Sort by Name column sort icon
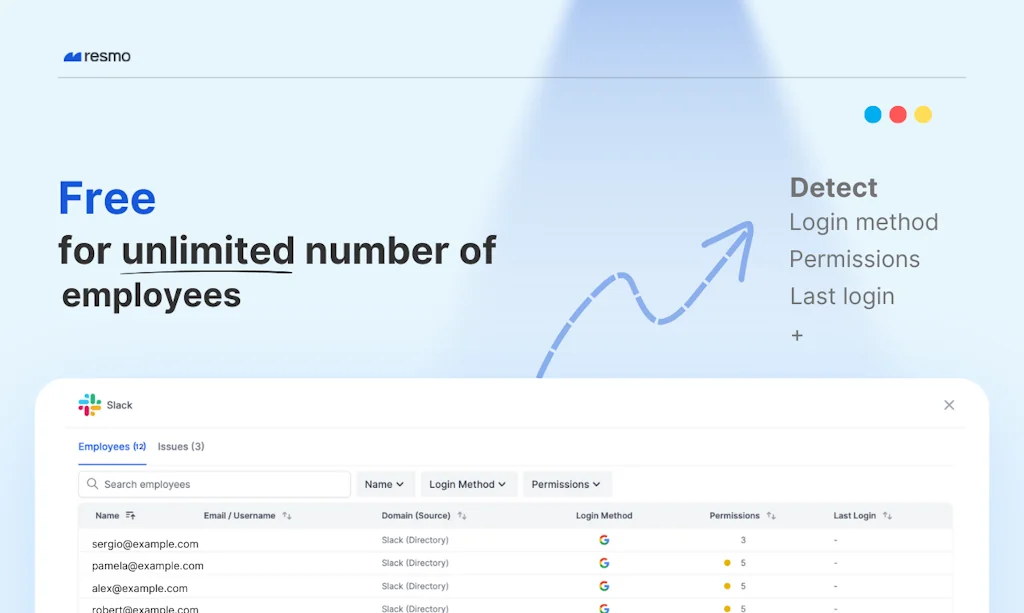The width and height of the screenshot is (1024, 613). (x=130, y=516)
